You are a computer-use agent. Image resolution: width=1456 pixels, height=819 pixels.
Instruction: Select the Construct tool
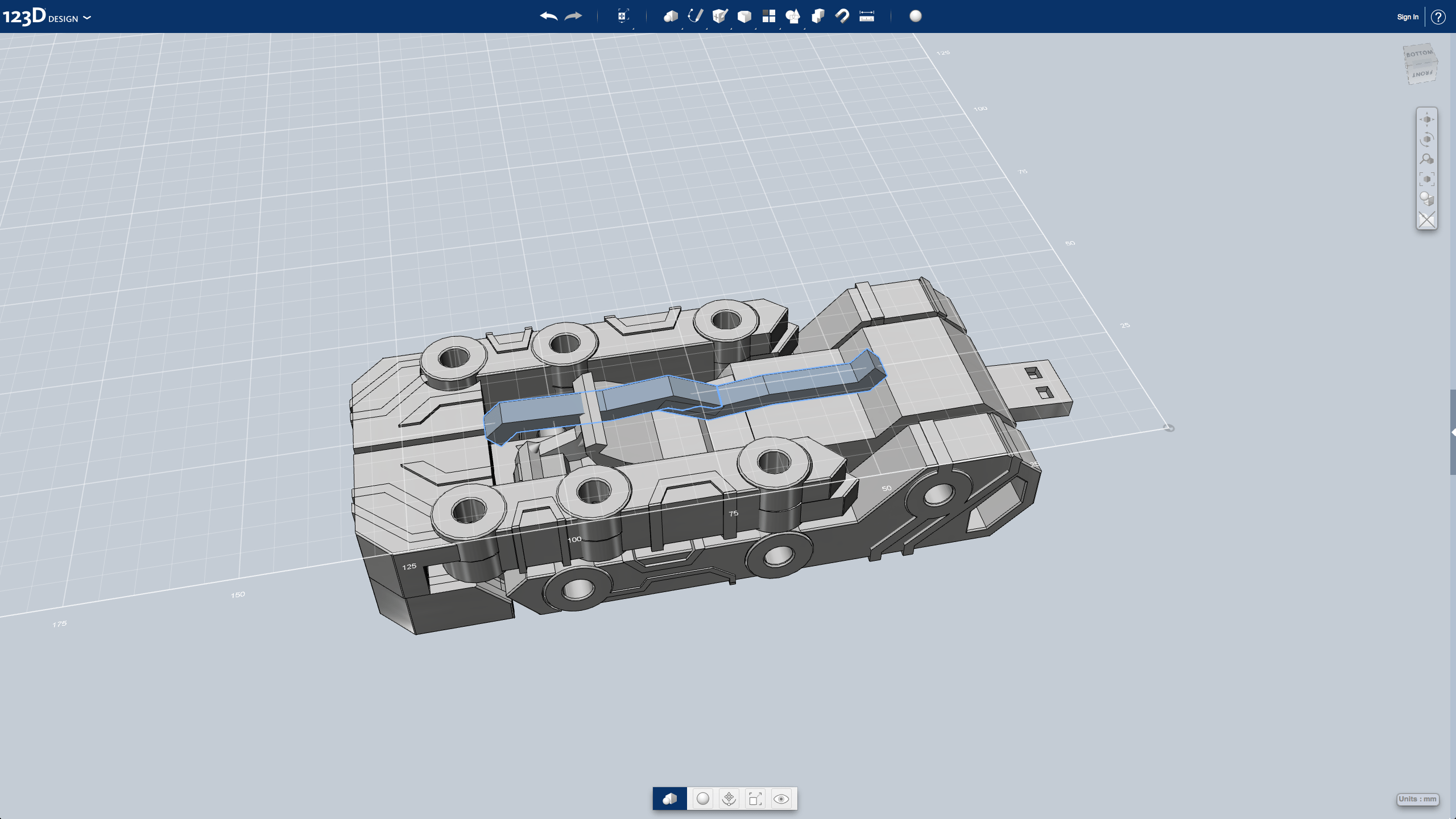point(720,16)
